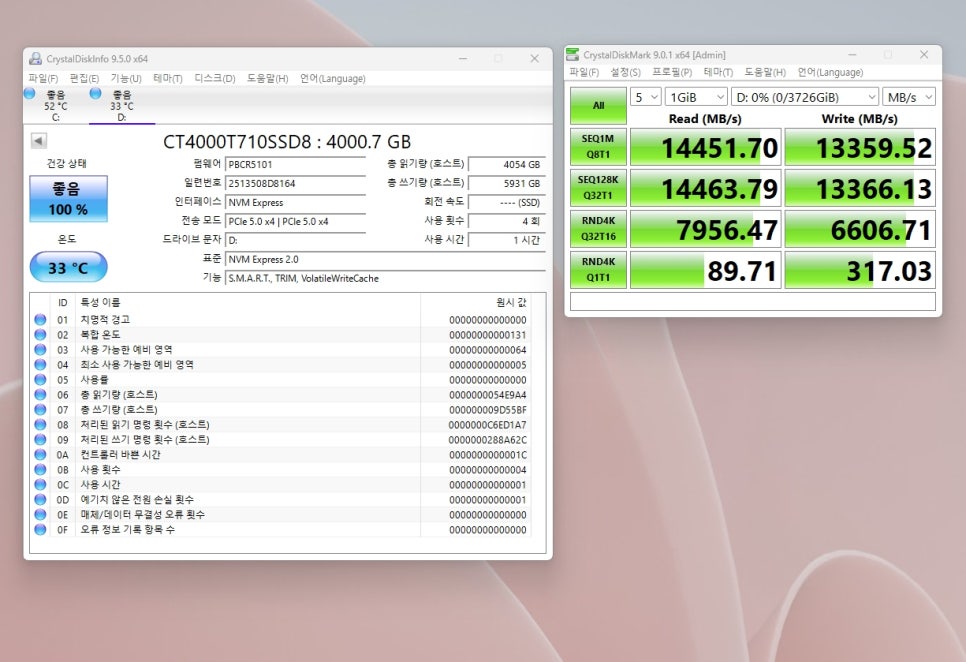The width and height of the screenshot is (966, 662).
Task: Click the status dot of attribute 04
Action: (x=41, y=365)
